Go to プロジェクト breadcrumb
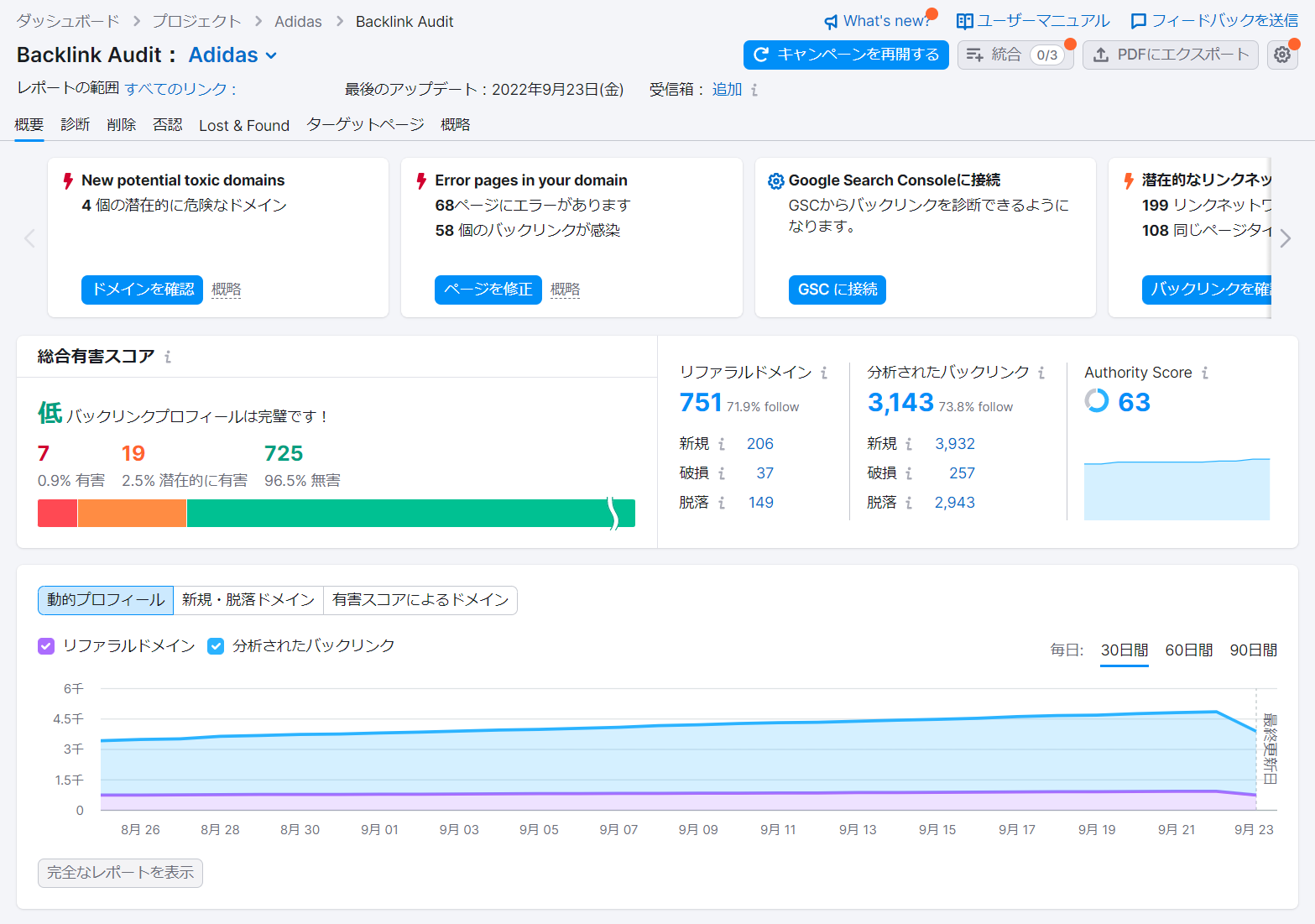The image size is (1315, 924). point(196,22)
